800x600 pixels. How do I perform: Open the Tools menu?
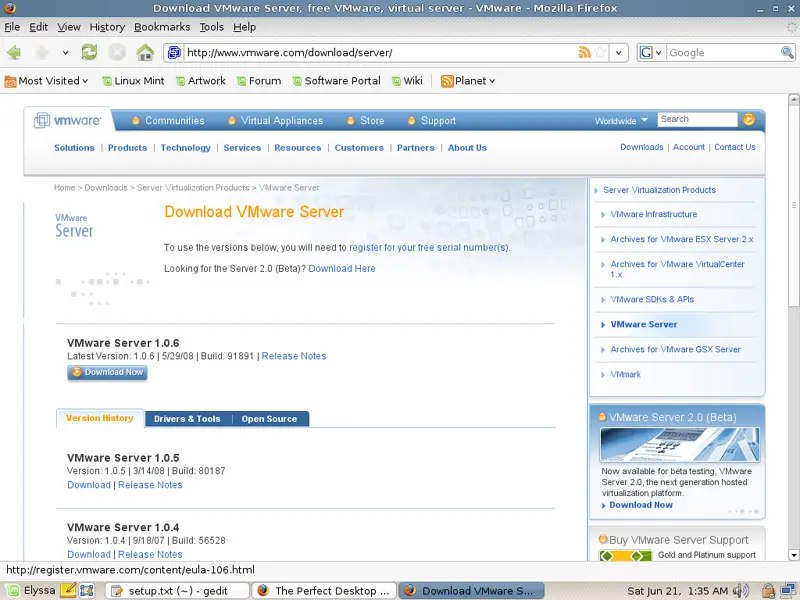(211, 27)
